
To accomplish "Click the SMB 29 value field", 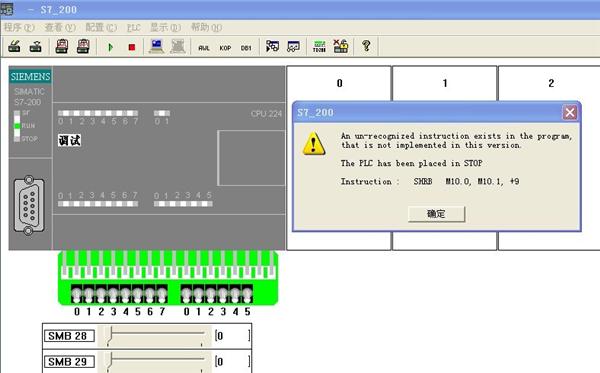I will point(233,362).
